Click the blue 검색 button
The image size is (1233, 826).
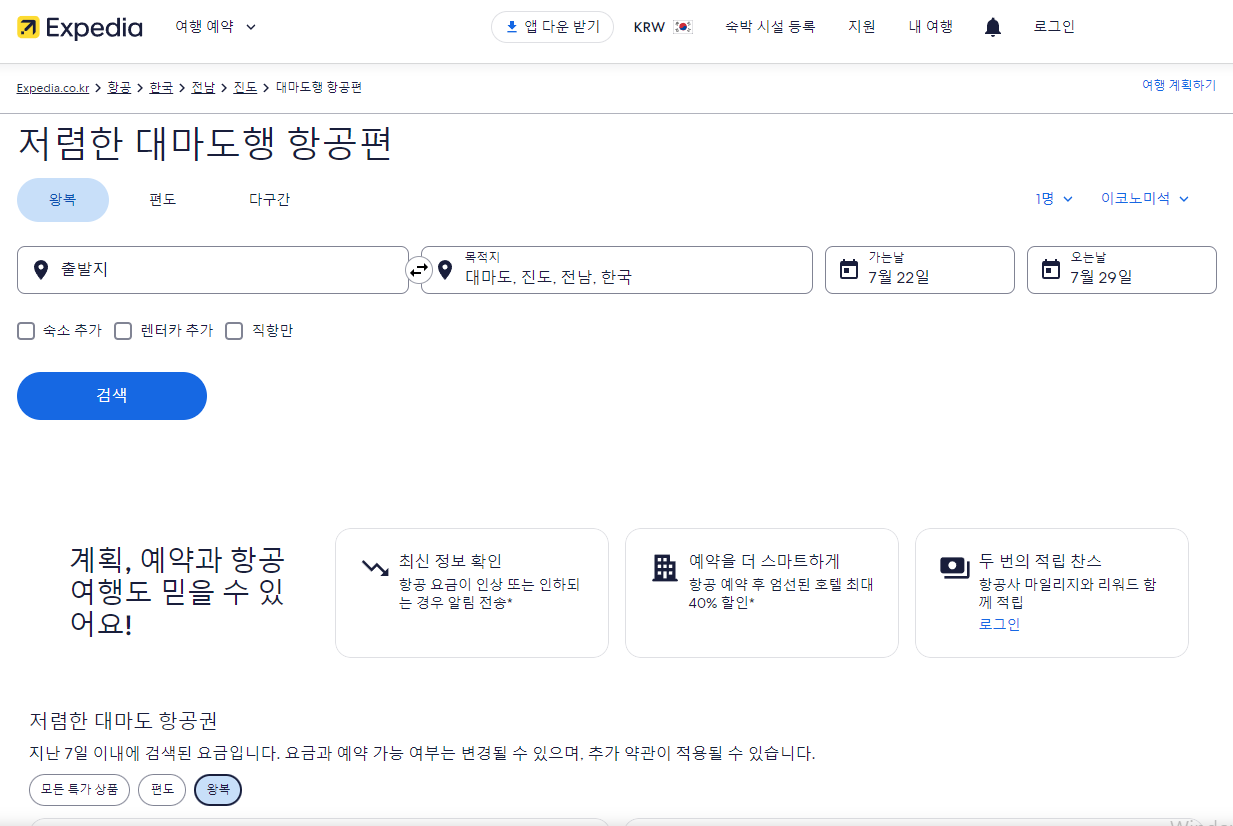coord(112,396)
